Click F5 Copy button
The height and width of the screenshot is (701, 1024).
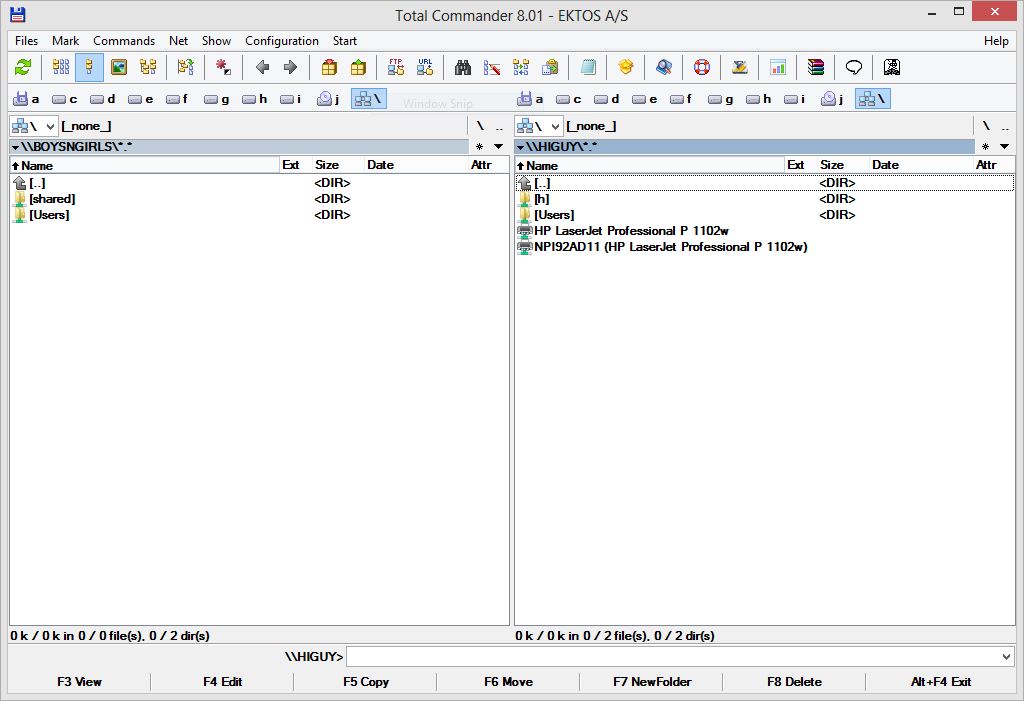pos(366,681)
